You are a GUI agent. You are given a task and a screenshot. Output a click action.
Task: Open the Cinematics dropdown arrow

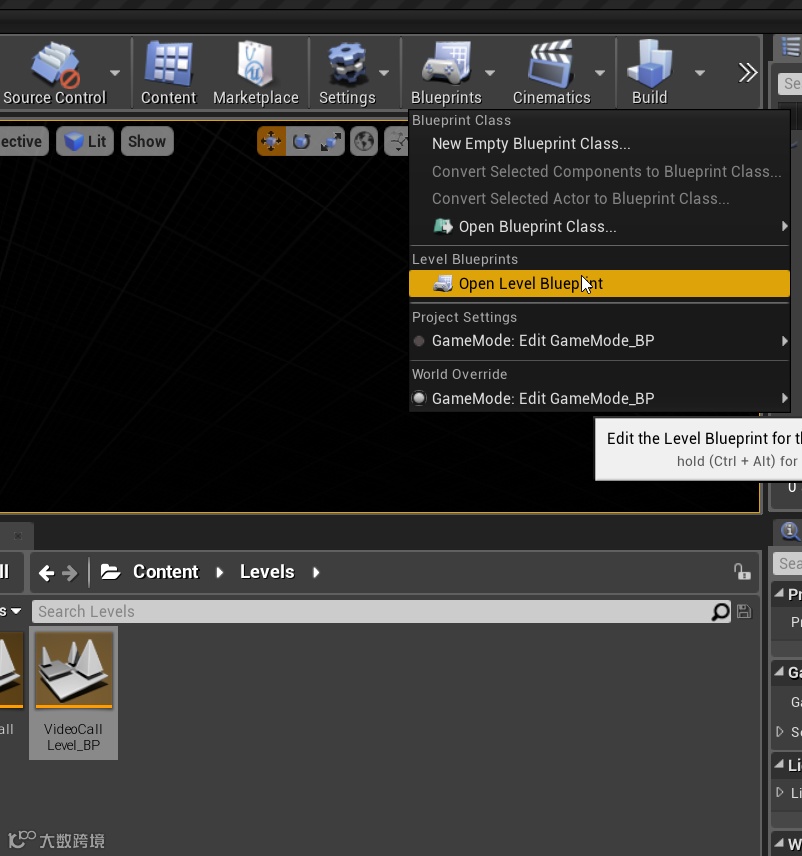click(599, 73)
